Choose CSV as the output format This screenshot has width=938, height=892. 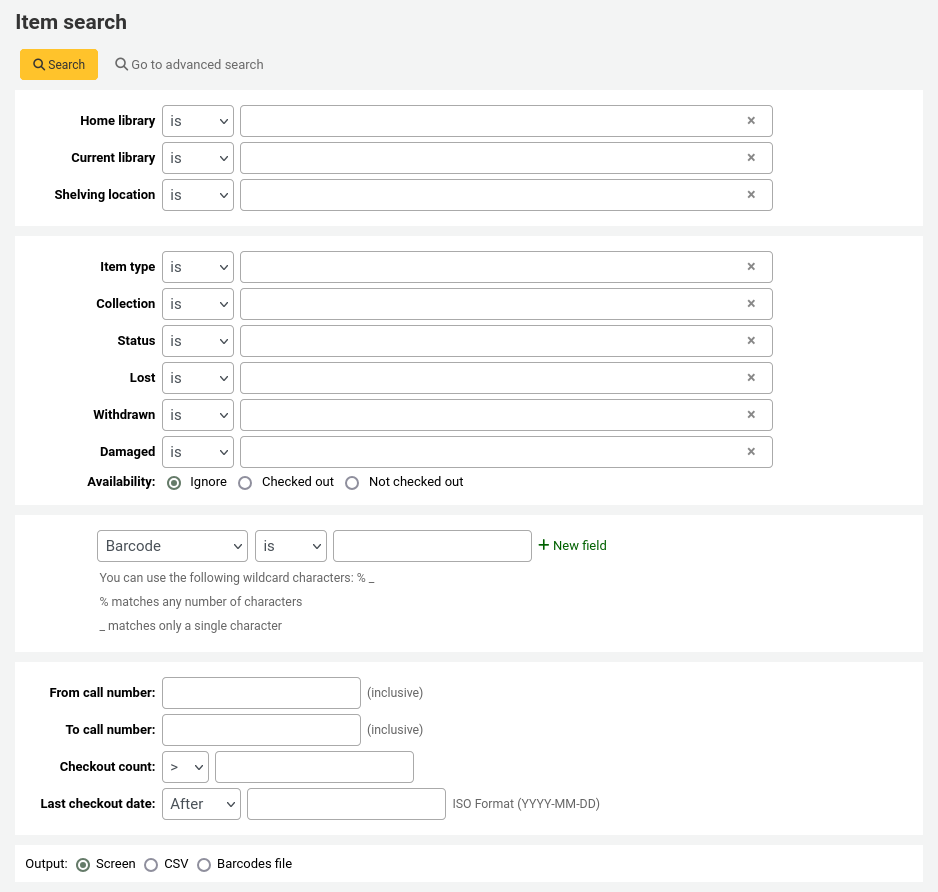[151, 864]
